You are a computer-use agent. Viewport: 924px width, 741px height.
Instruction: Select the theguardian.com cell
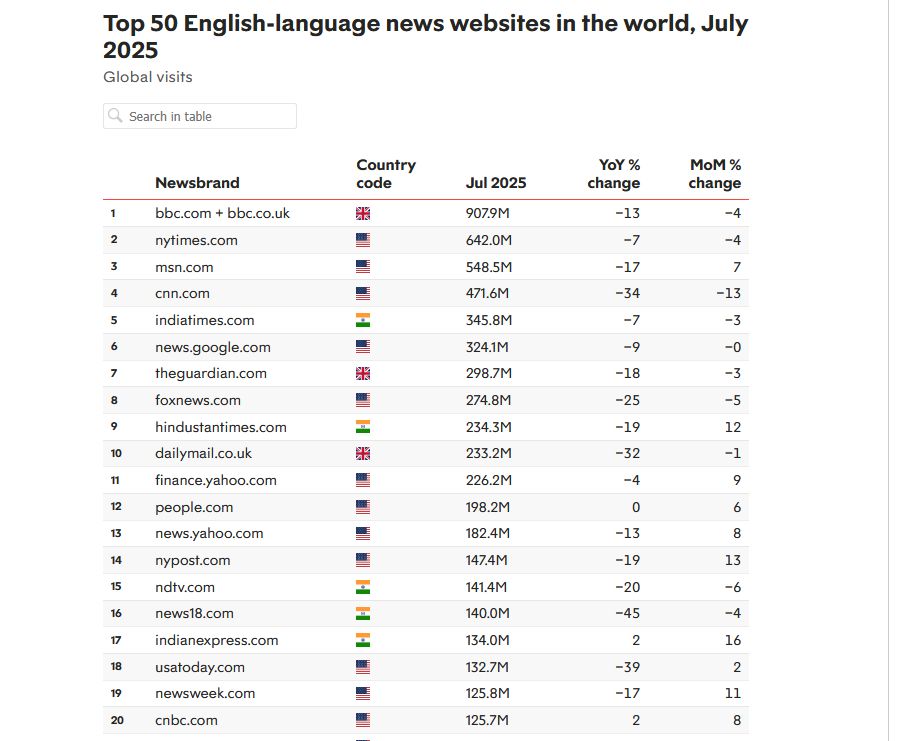[x=211, y=374]
